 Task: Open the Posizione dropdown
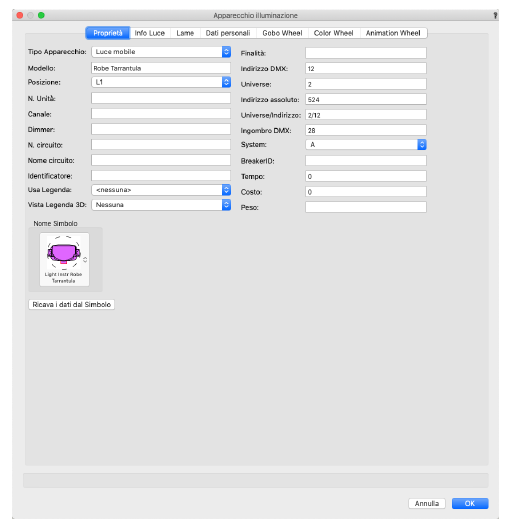[161, 82]
